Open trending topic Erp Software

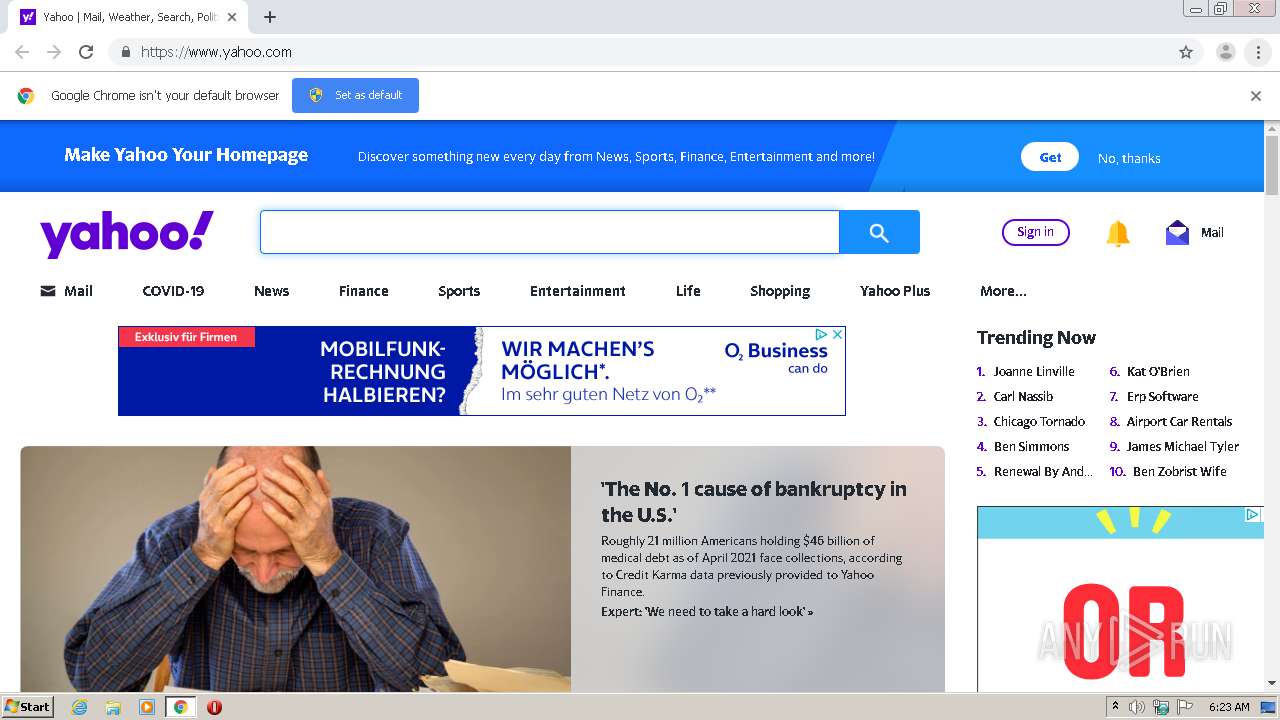1162,396
